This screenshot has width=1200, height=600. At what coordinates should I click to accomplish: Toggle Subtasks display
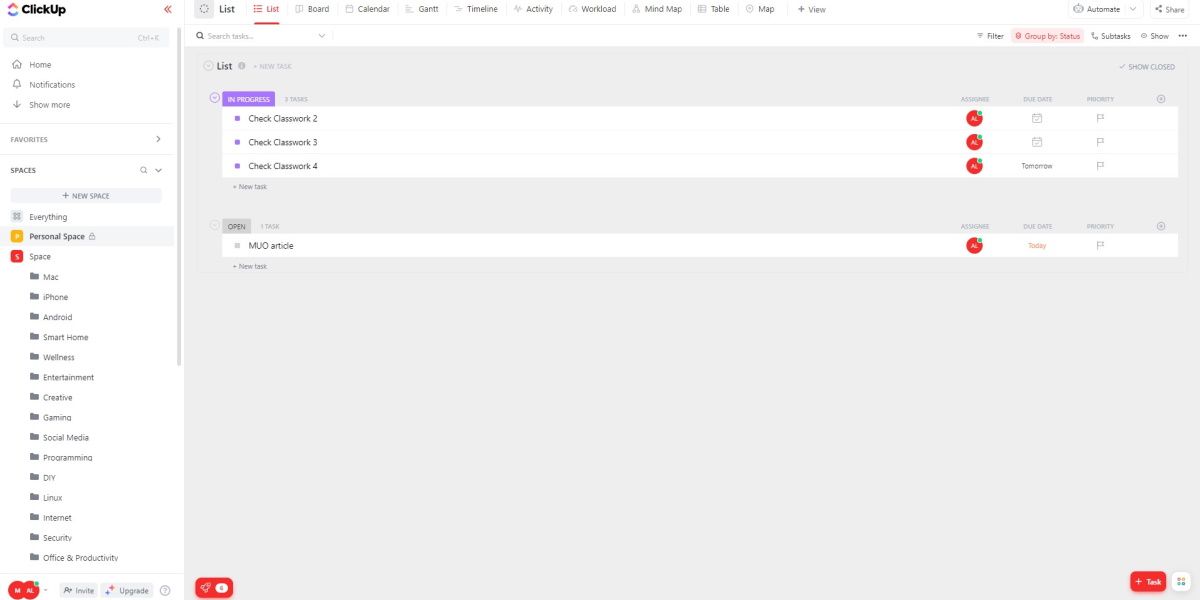[x=1110, y=36]
